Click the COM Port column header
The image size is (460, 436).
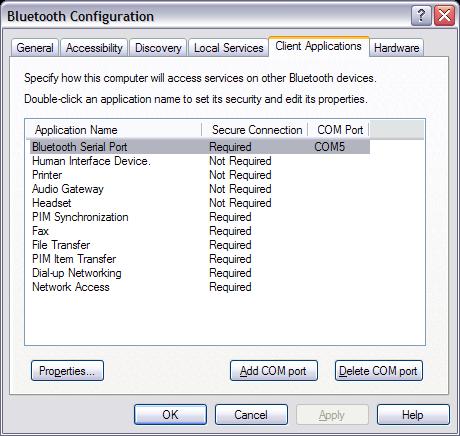click(338, 130)
